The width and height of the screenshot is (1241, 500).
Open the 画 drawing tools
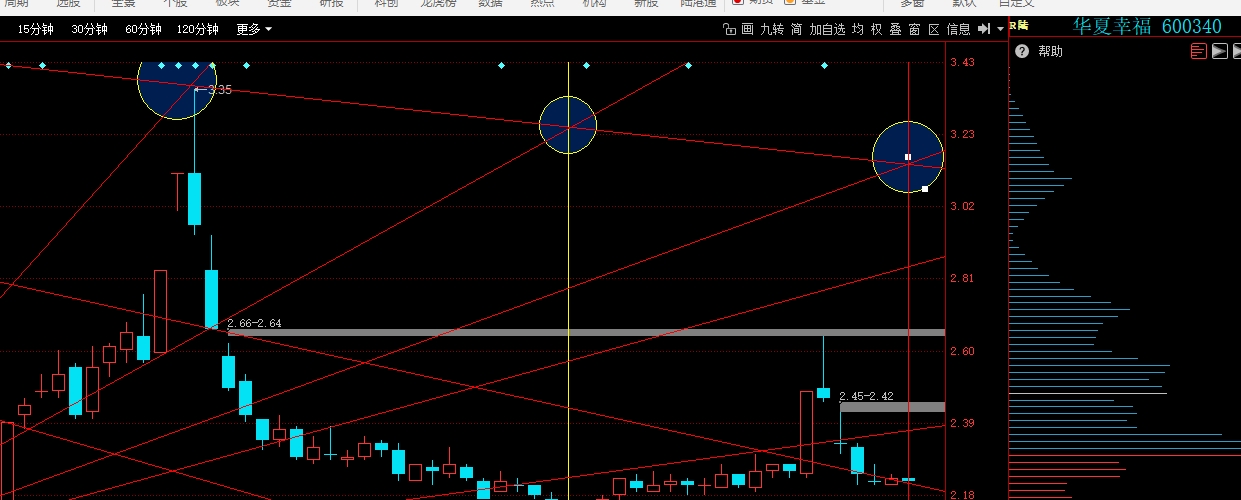pyautogui.click(x=747, y=29)
